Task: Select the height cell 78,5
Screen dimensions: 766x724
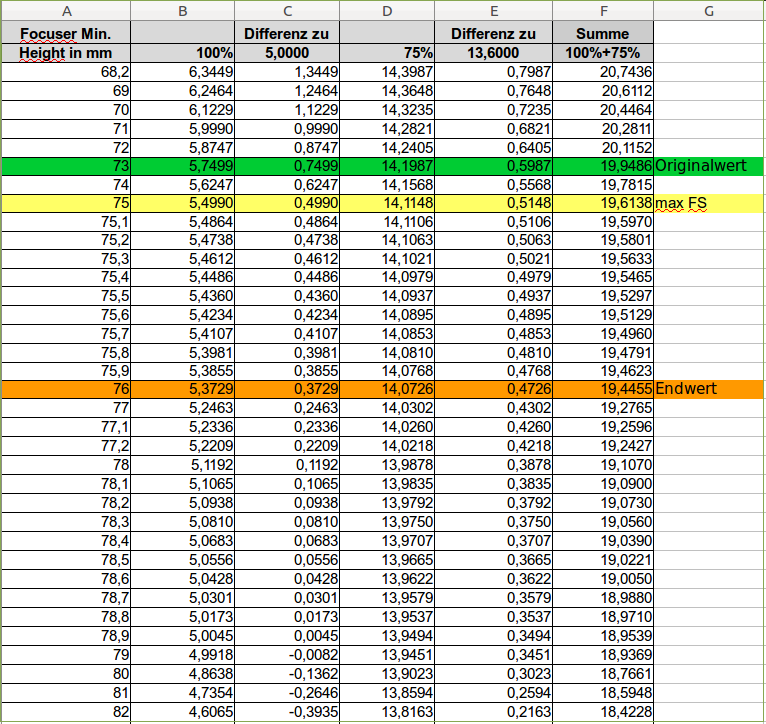Action: pos(66,560)
